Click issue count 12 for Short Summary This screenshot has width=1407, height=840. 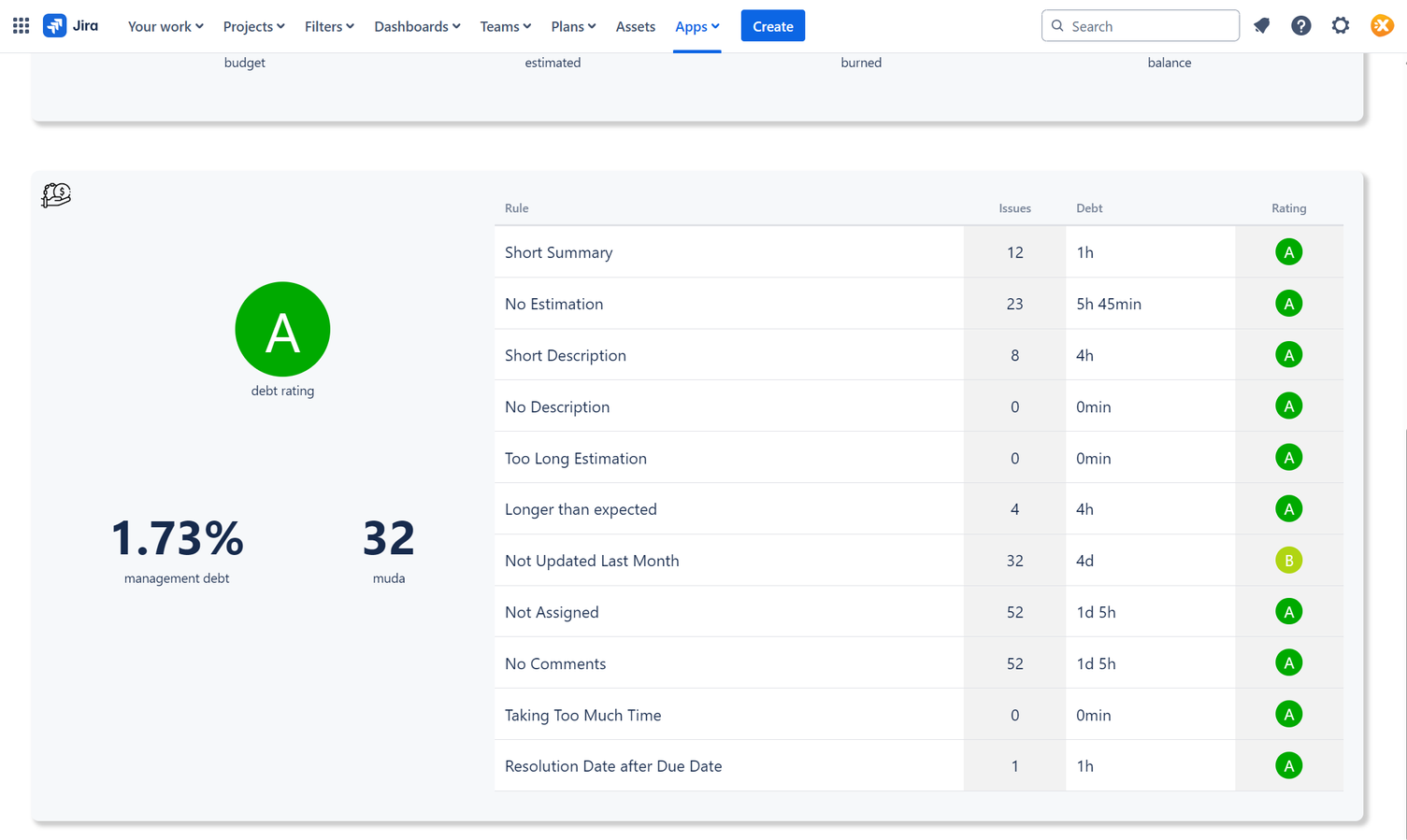click(x=1014, y=252)
